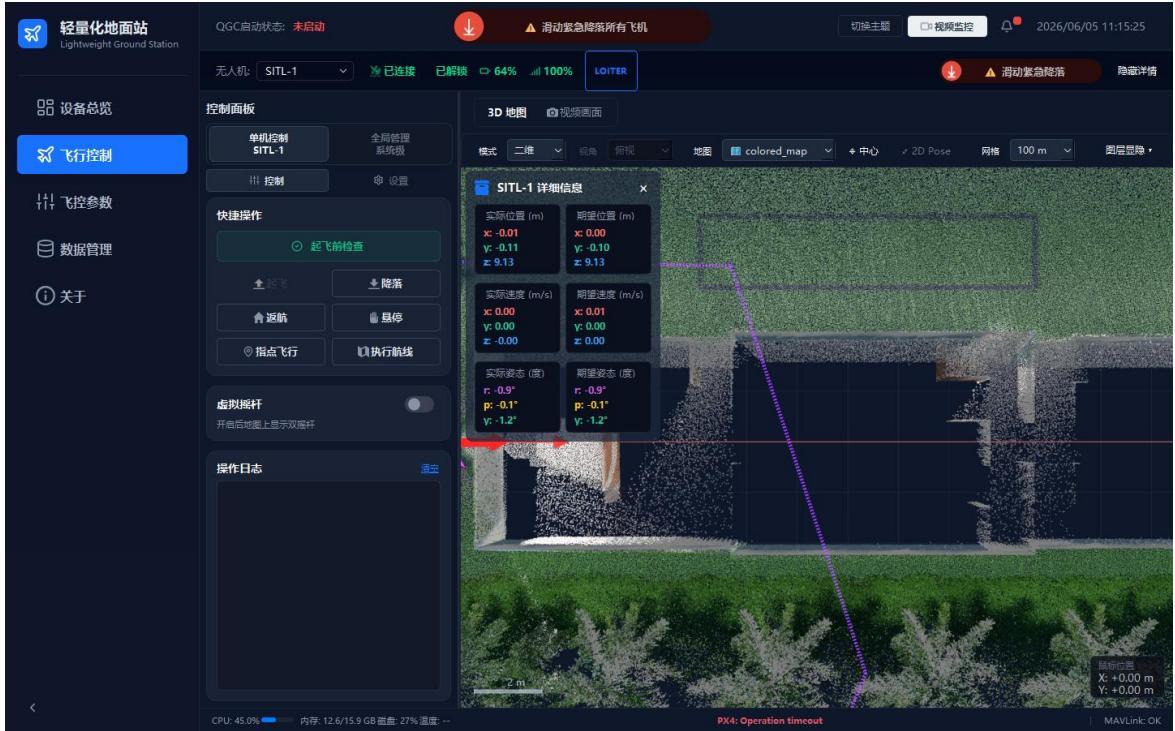Click 返航 return-to-home button

(x=271, y=318)
